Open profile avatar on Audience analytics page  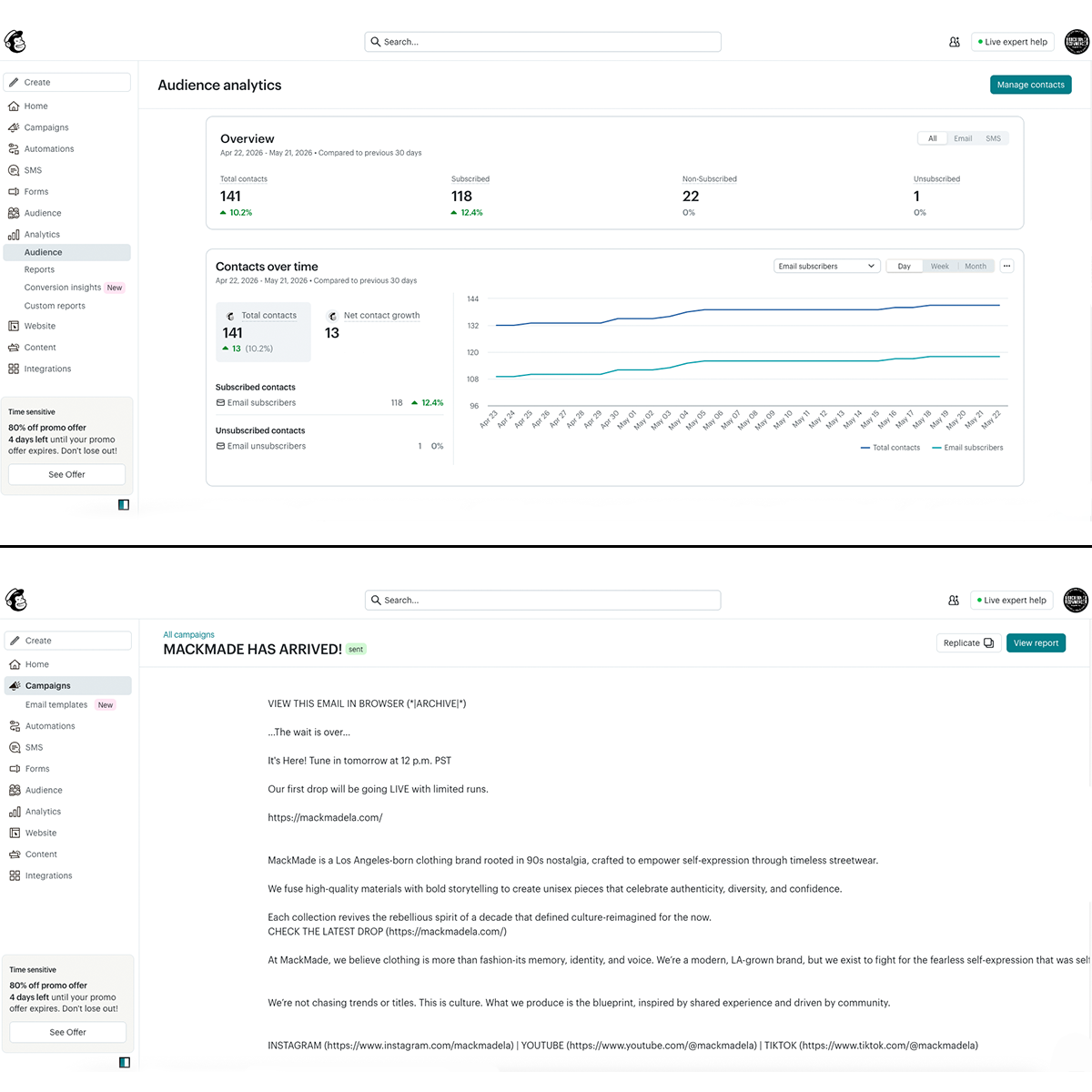pyautogui.click(x=1077, y=42)
